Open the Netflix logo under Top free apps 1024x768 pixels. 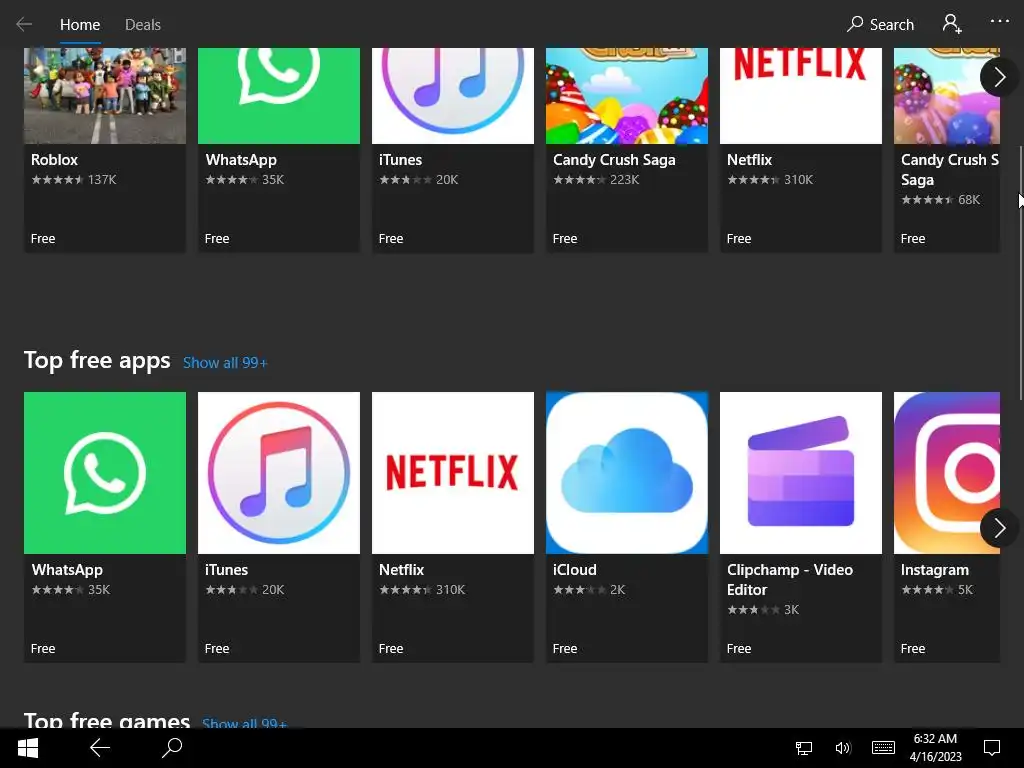(x=453, y=473)
